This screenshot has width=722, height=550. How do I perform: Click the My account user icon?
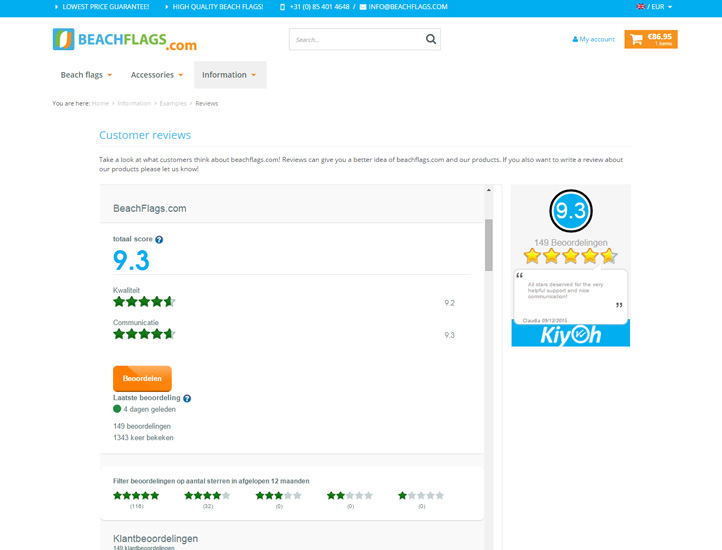click(x=575, y=40)
